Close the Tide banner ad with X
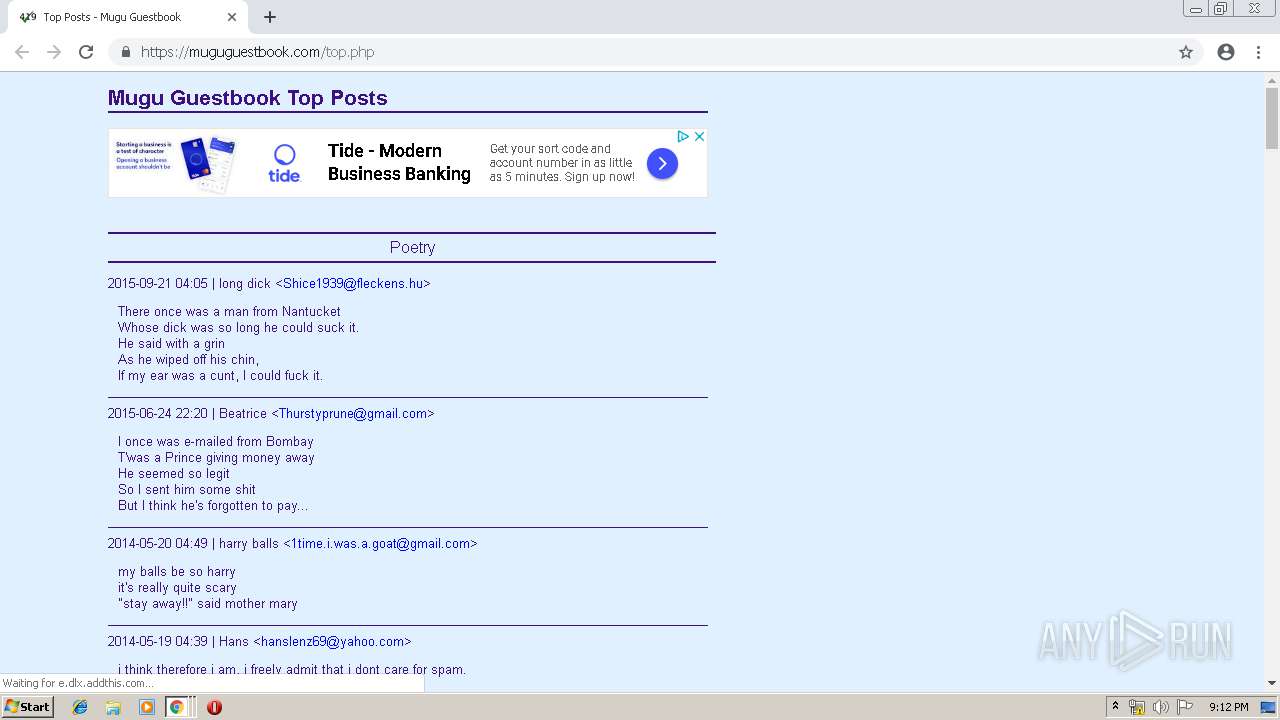1280x720 pixels. (x=700, y=136)
